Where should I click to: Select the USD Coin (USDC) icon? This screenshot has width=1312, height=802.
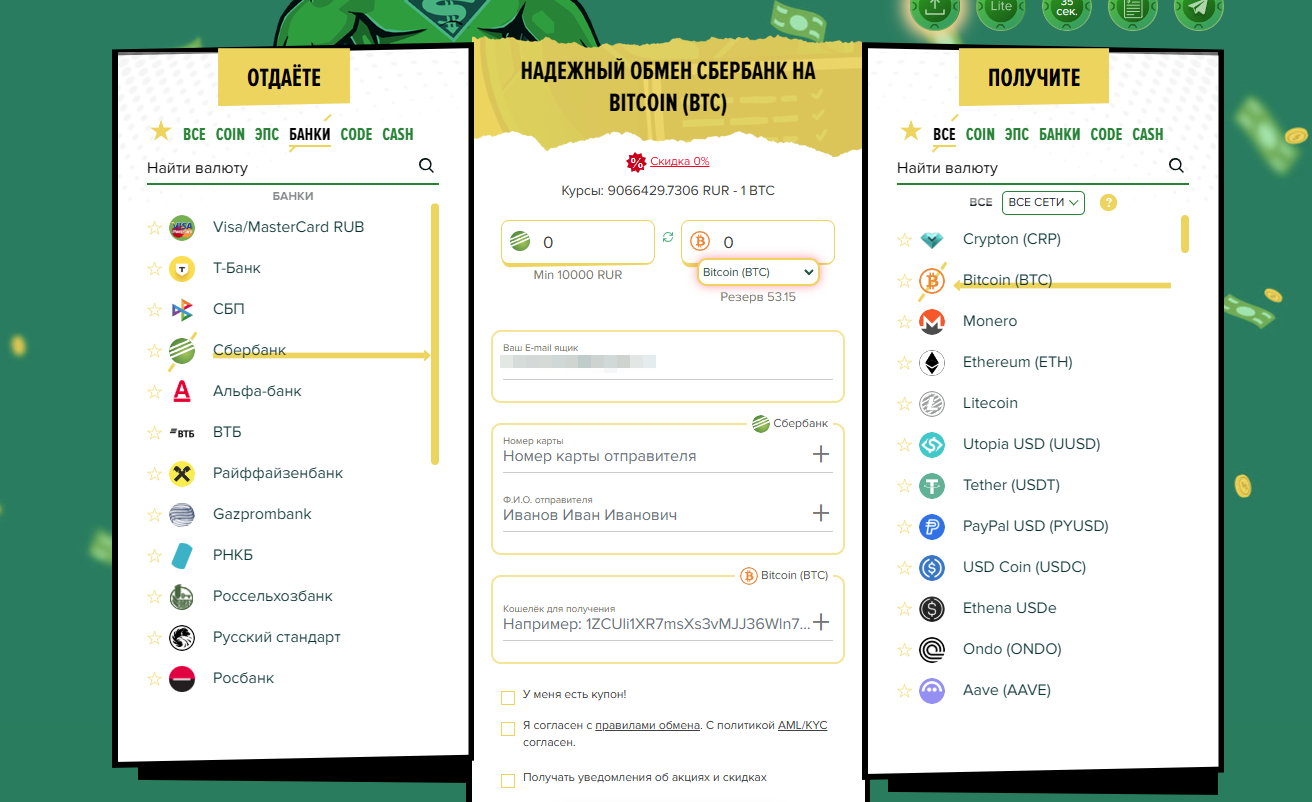(932, 568)
